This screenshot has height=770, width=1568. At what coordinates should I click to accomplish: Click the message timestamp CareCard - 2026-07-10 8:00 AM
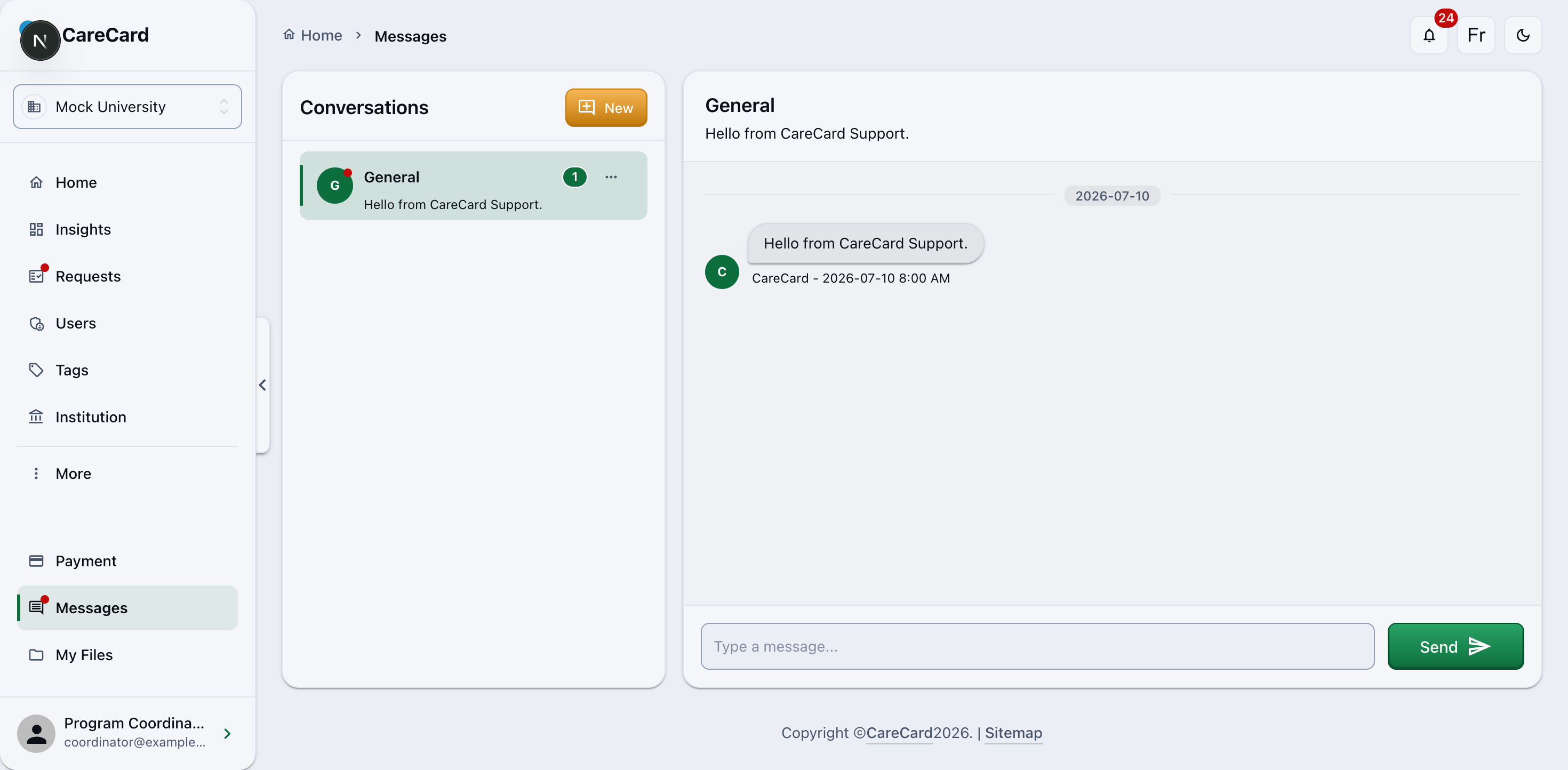[x=850, y=278]
